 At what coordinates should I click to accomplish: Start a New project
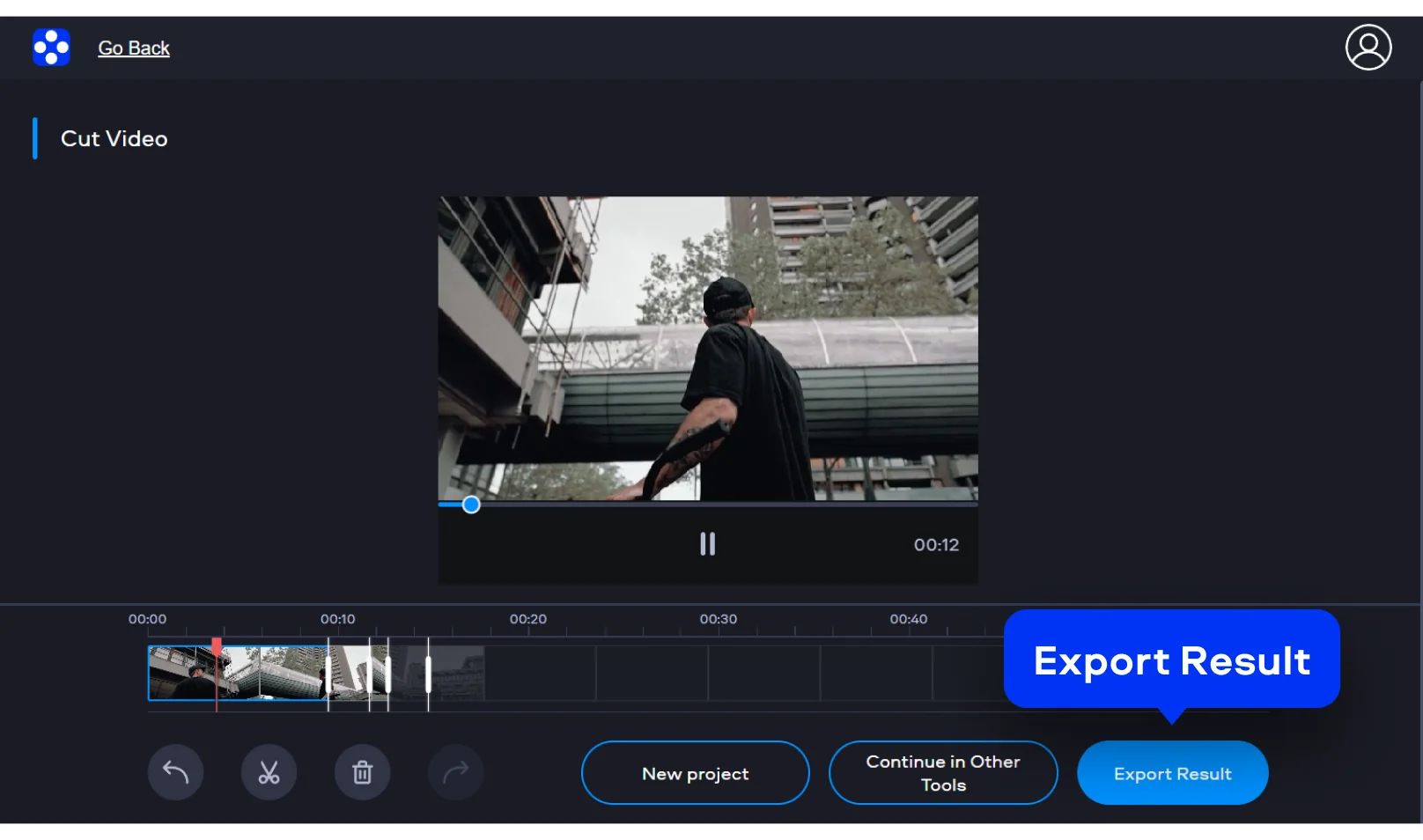click(695, 773)
